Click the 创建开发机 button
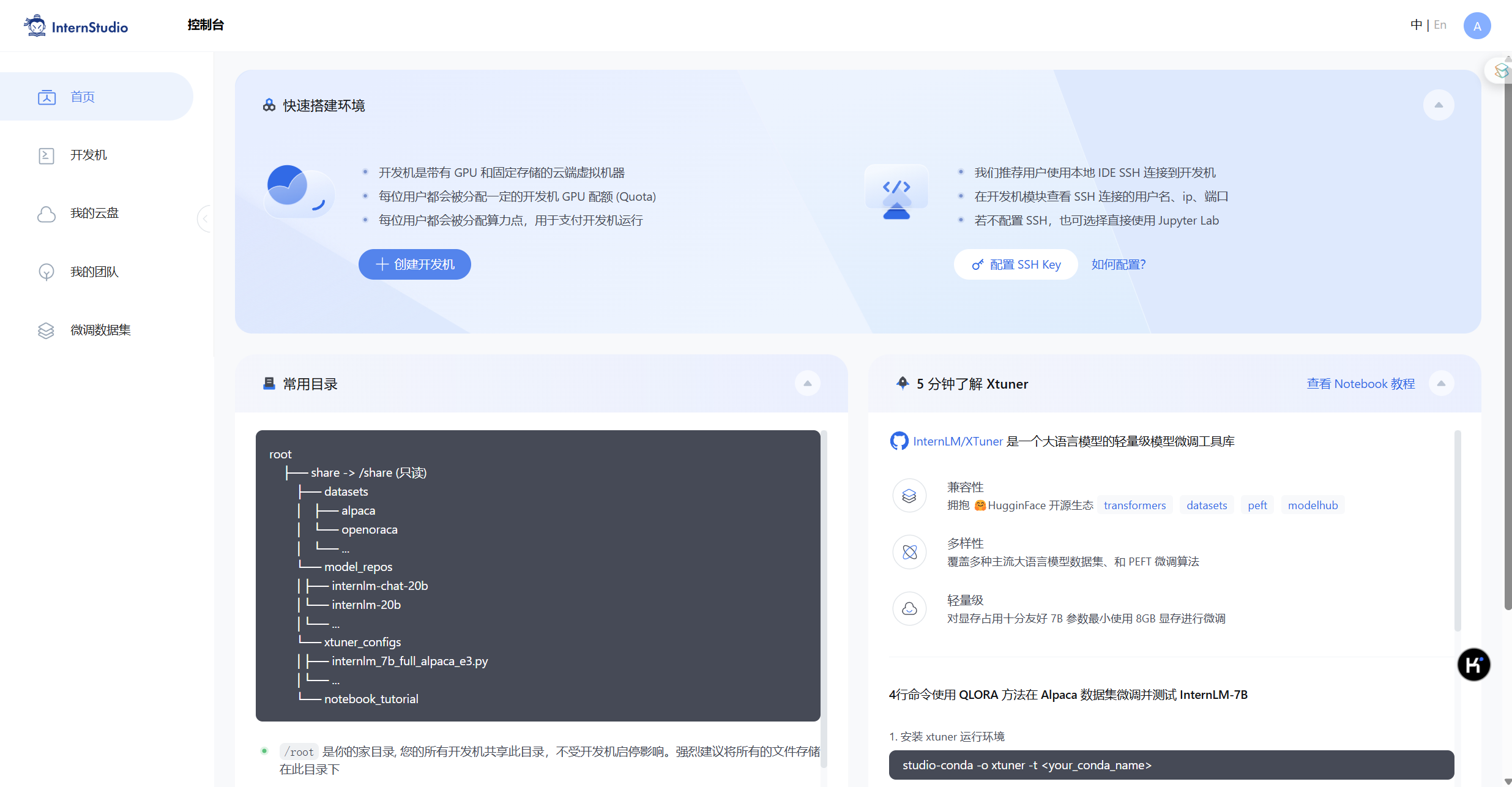Image resolution: width=1512 pixels, height=787 pixels. pos(415,264)
